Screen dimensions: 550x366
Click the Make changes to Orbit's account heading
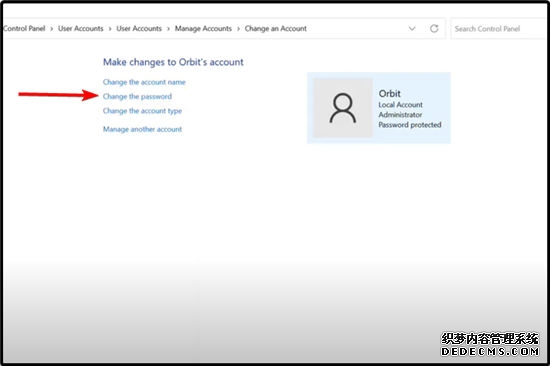[x=173, y=62]
